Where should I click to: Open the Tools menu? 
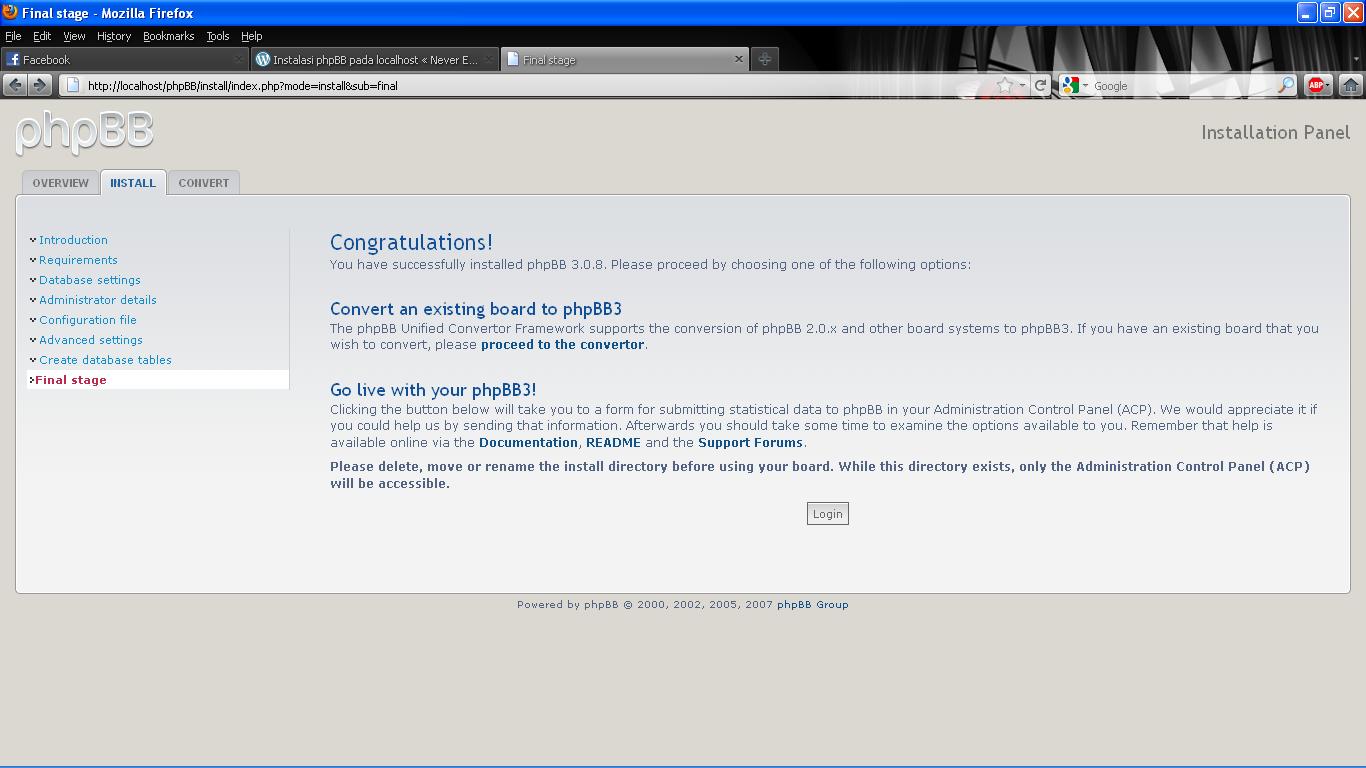click(x=218, y=36)
